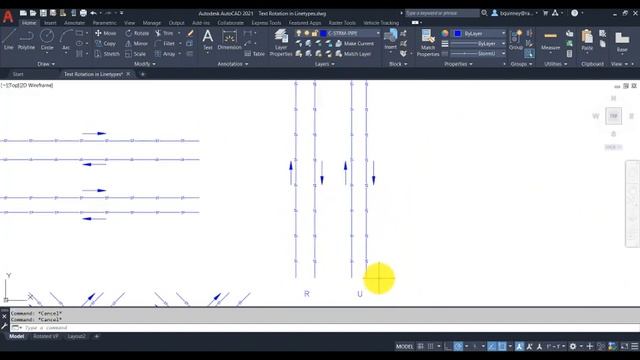Click the Erase pencil icon
The image size is (640, 360).
click(x=190, y=33)
